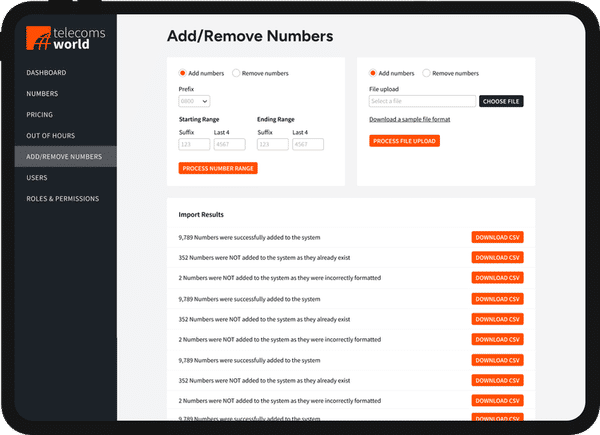The height and width of the screenshot is (435, 600).
Task: Open the Dashboard menu item
Action: 46,73
